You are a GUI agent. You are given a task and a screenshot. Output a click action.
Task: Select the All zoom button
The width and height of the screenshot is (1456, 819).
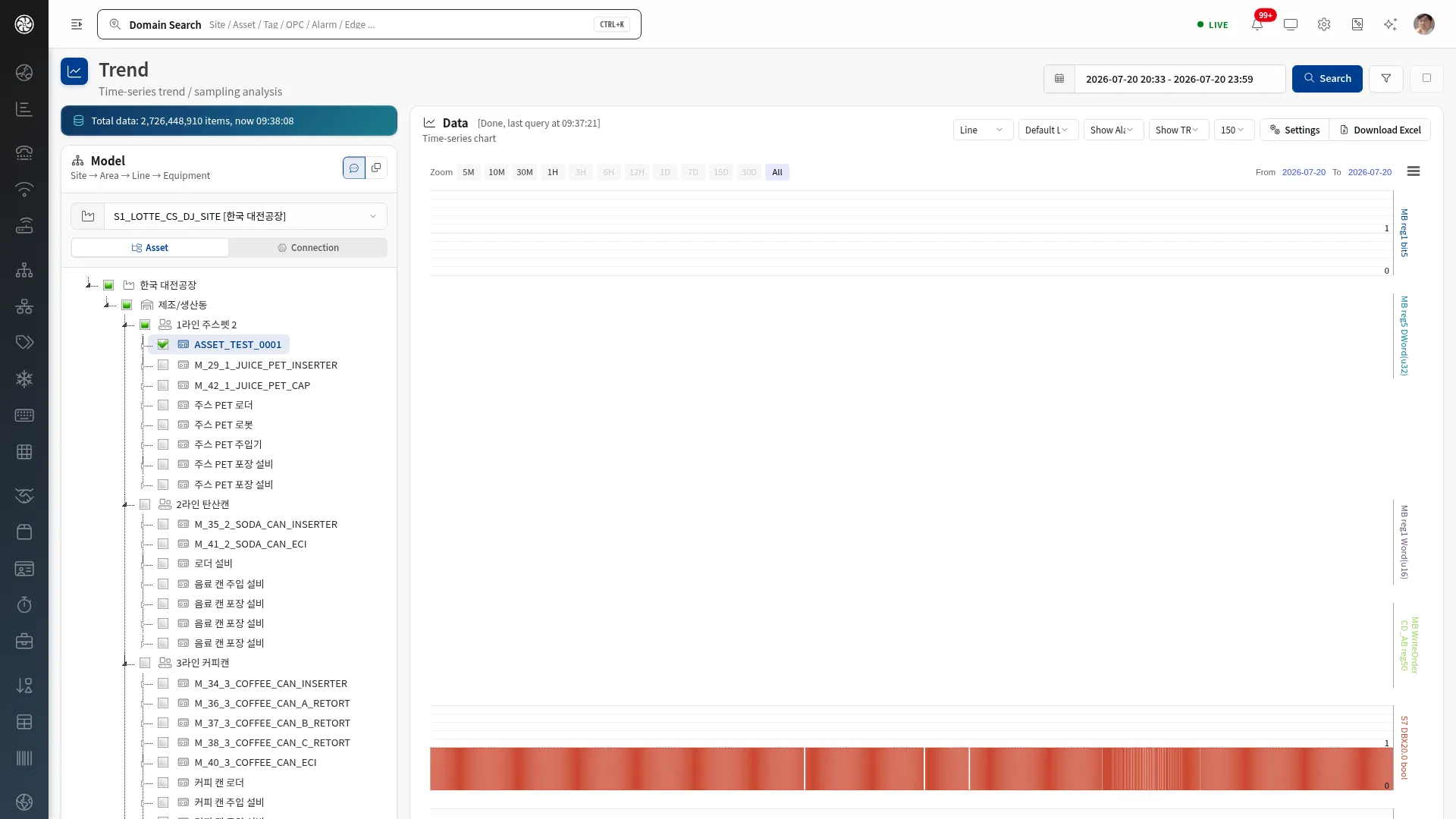(x=777, y=172)
